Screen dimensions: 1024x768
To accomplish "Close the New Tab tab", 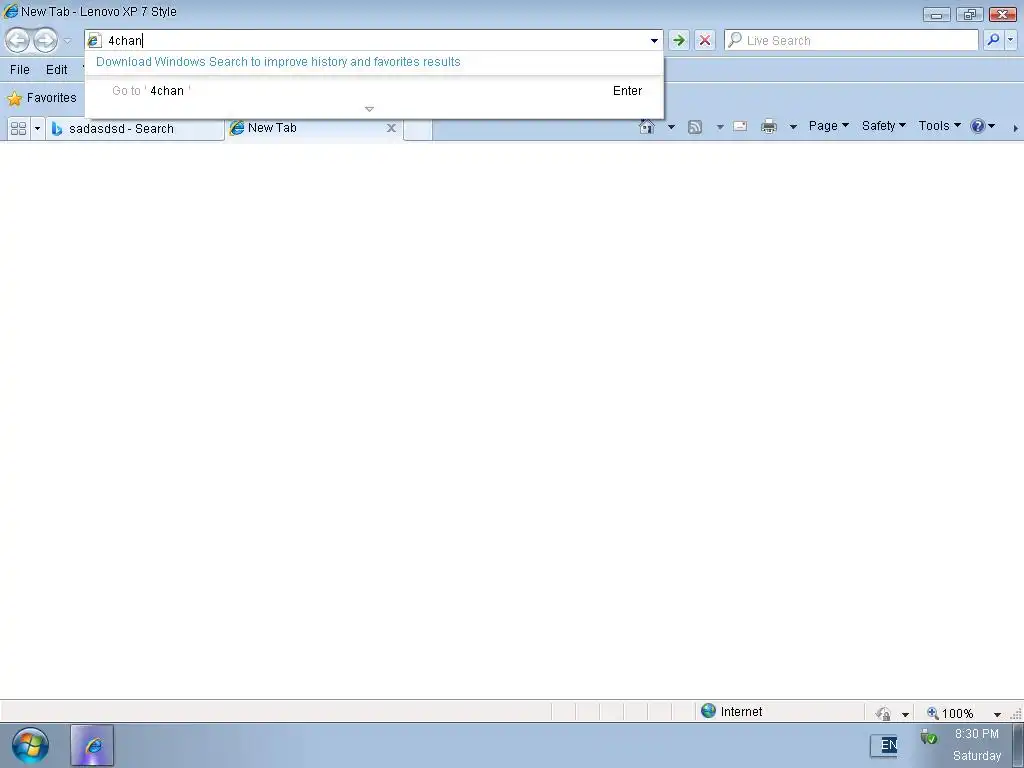I will pyautogui.click(x=391, y=128).
